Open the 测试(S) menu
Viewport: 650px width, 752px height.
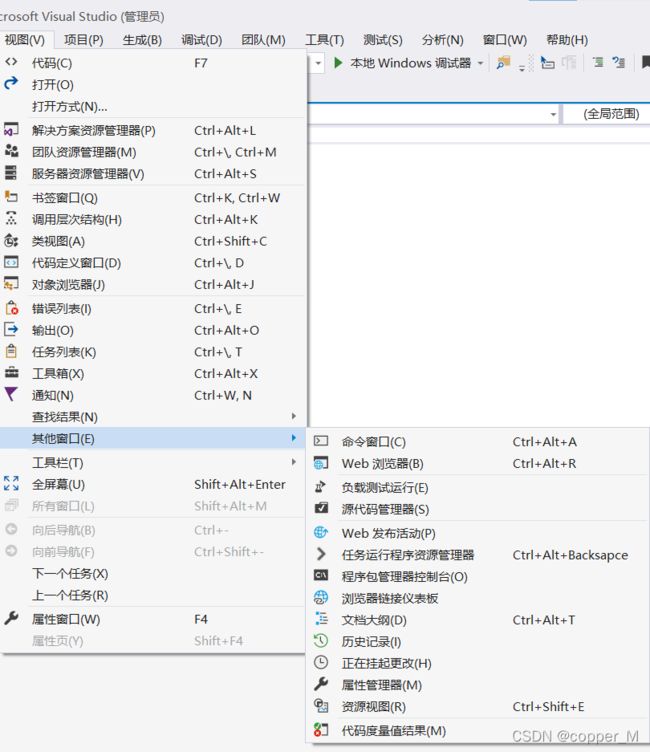383,40
